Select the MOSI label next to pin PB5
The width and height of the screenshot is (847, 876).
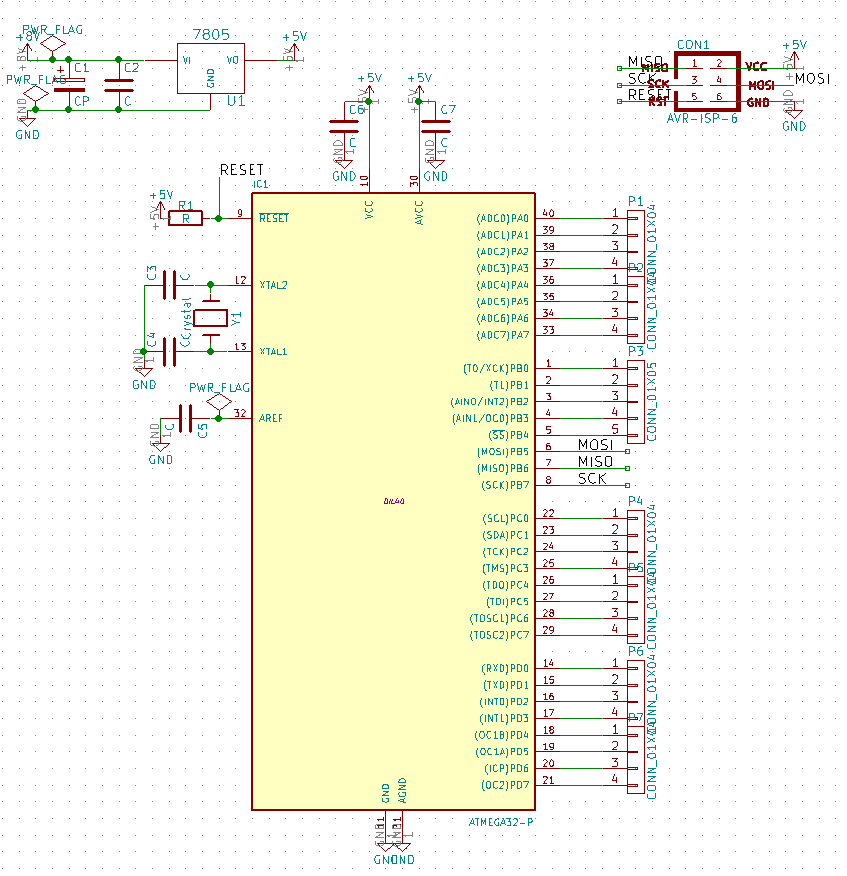[x=596, y=445]
